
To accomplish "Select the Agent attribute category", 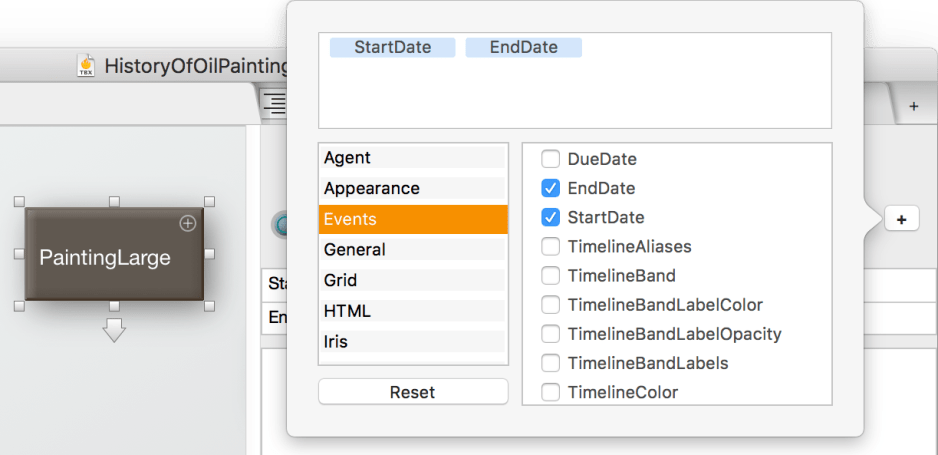I will pyautogui.click(x=413, y=158).
